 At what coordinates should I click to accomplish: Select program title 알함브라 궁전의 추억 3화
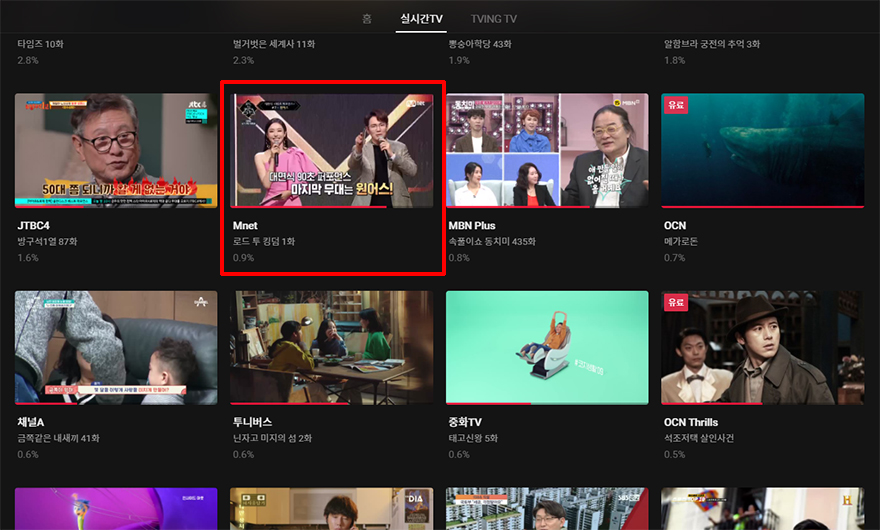tap(712, 44)
